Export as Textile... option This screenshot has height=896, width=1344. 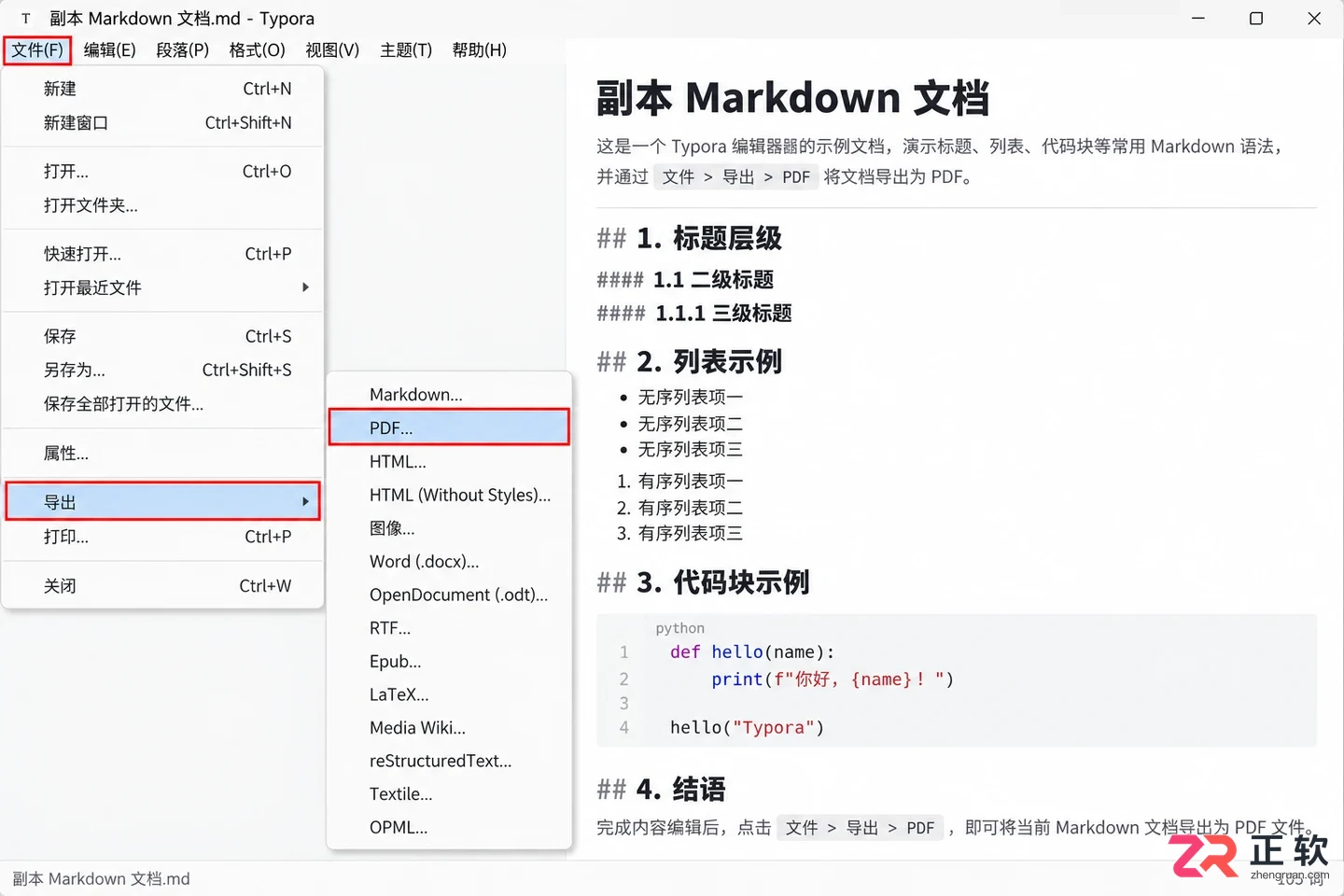pos(449,794)
